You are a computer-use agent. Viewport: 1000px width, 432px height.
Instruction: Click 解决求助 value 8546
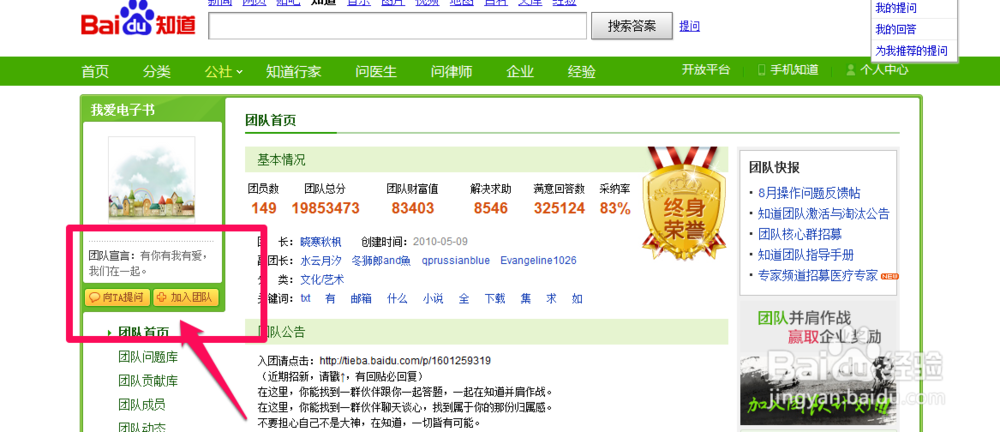pos(490,208)
